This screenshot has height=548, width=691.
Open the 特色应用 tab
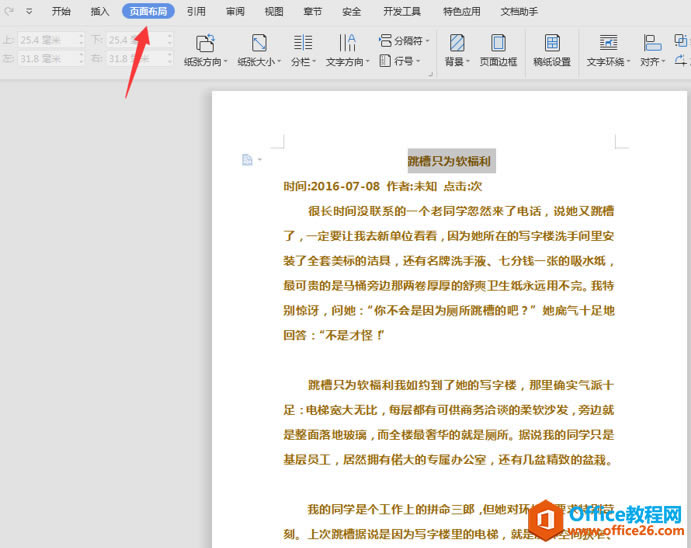click(x=461, y=11)
